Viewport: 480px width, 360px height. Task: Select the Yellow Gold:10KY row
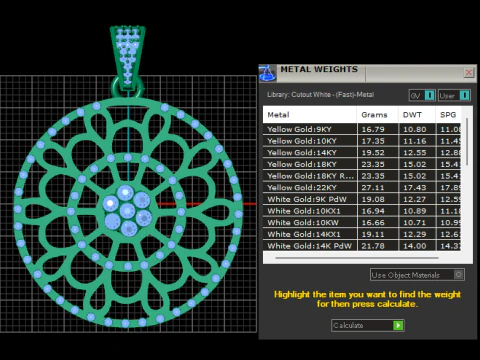tap(362, 141)
